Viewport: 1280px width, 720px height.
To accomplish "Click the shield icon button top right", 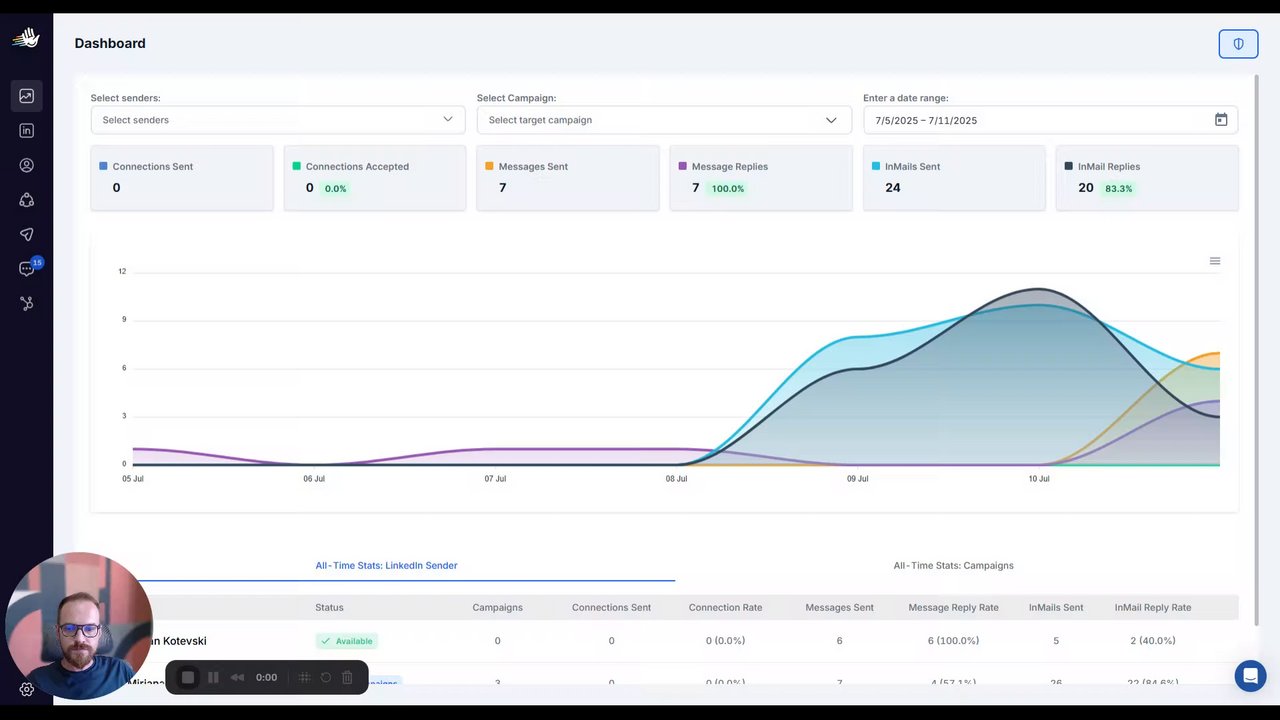I will point(1238,44).
